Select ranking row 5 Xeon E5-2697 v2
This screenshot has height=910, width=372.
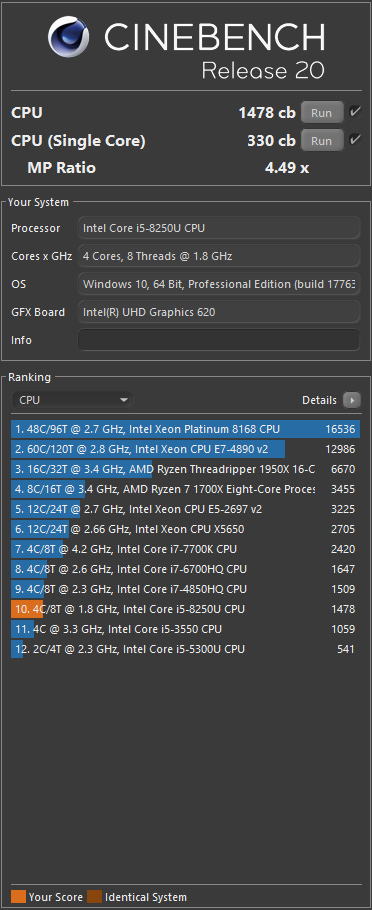click(186, 510)
